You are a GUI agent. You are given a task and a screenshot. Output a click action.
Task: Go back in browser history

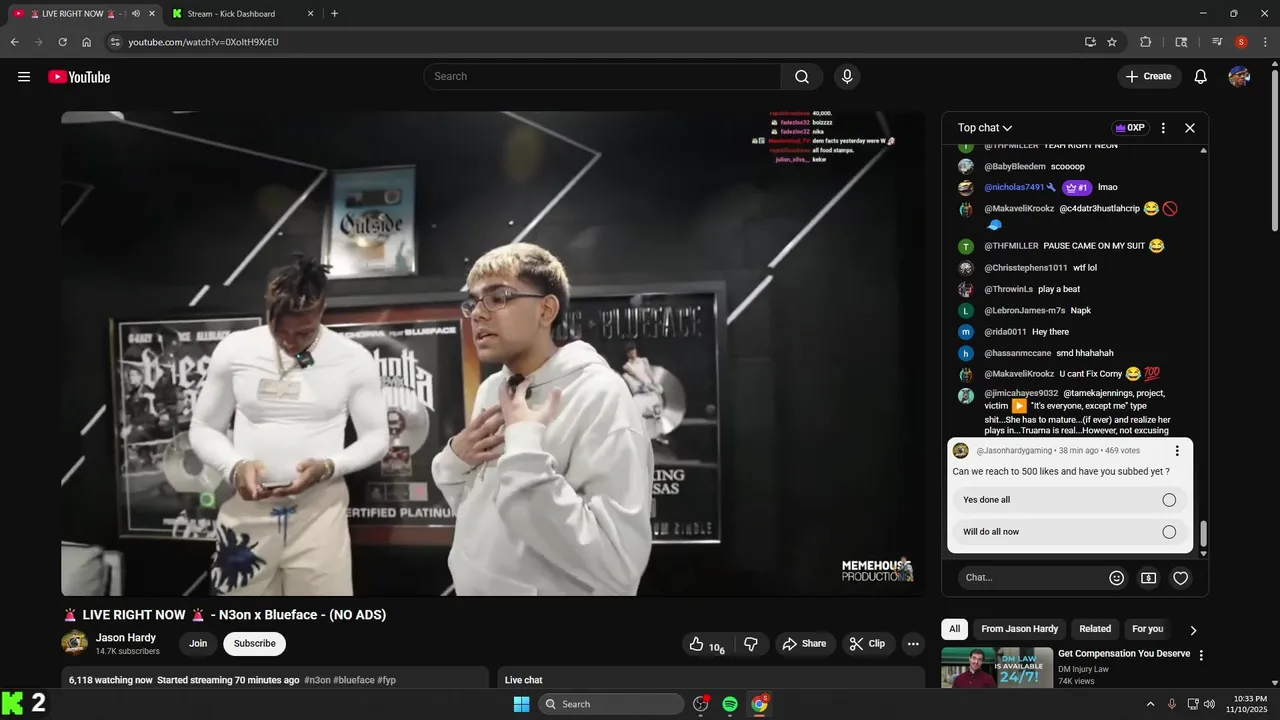pos(14,42)
